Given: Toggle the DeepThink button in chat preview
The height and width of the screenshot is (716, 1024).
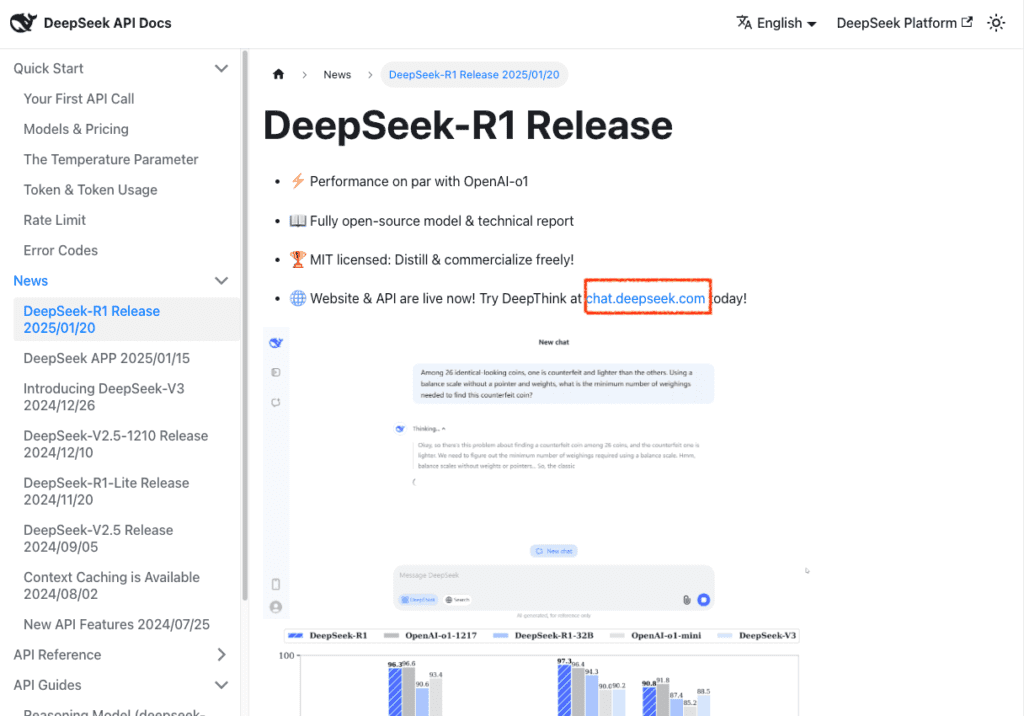Looking at the screenshot, I should [x=418, y=600].
